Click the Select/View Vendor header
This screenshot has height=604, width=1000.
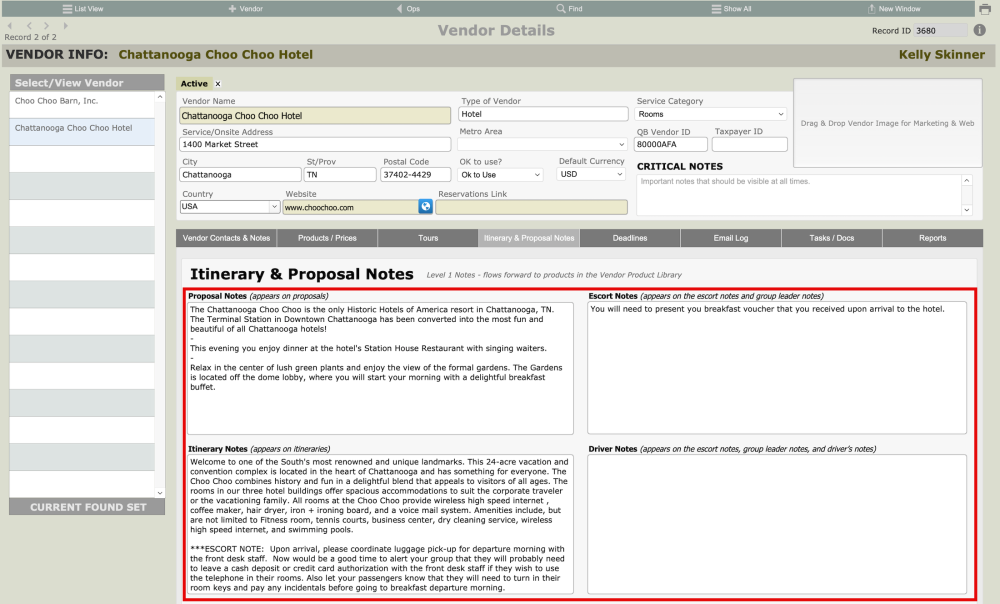click(87, 82)
